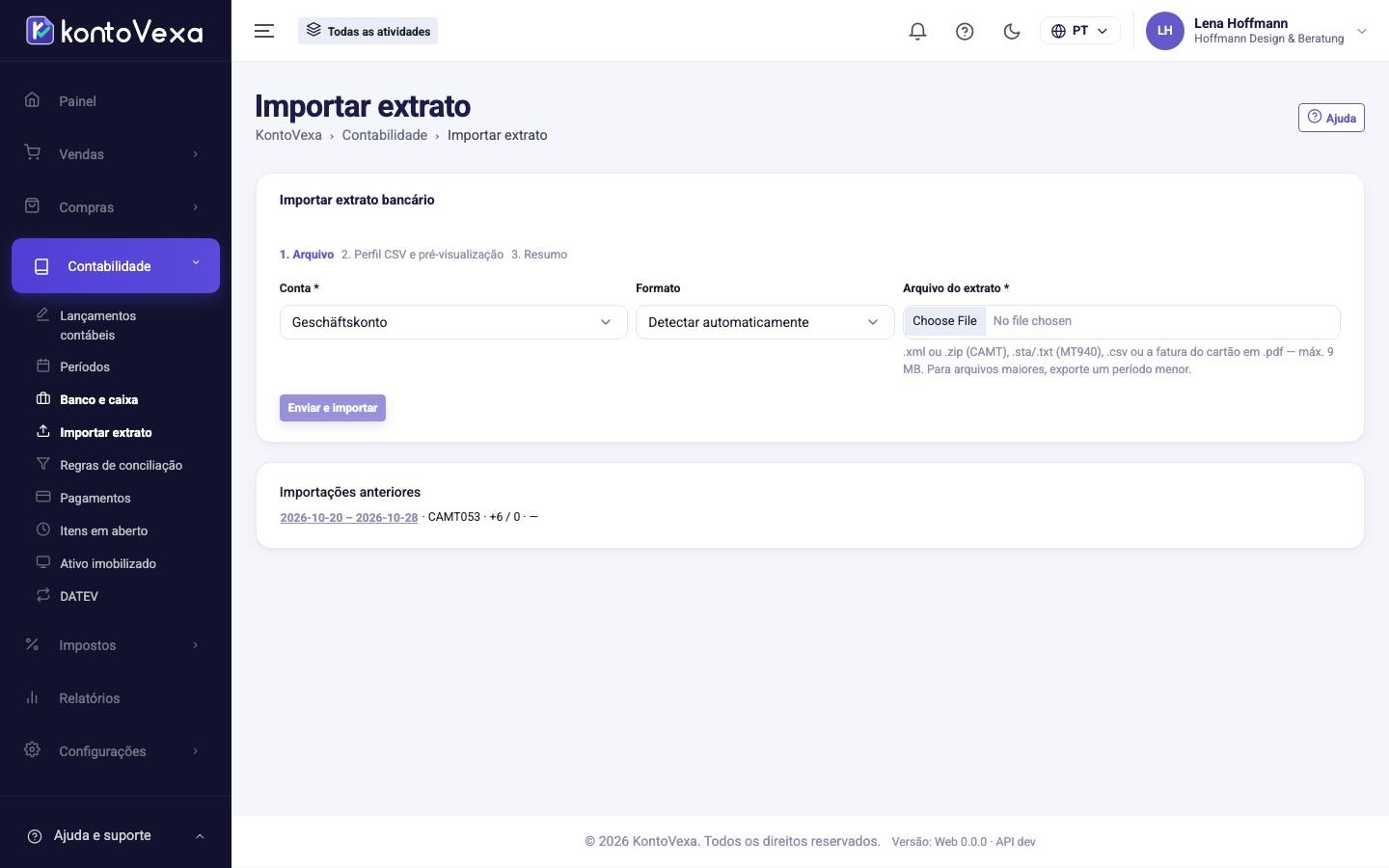Viewport: 1389px width, 868px height.
Task: Open Lançamentos contábeis
Action: coord(97,325)
